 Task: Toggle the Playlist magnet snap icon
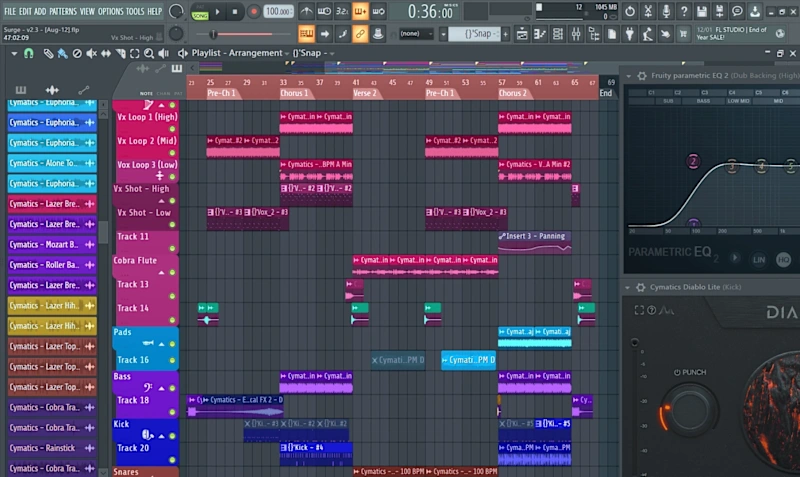[x=29, y=53]
